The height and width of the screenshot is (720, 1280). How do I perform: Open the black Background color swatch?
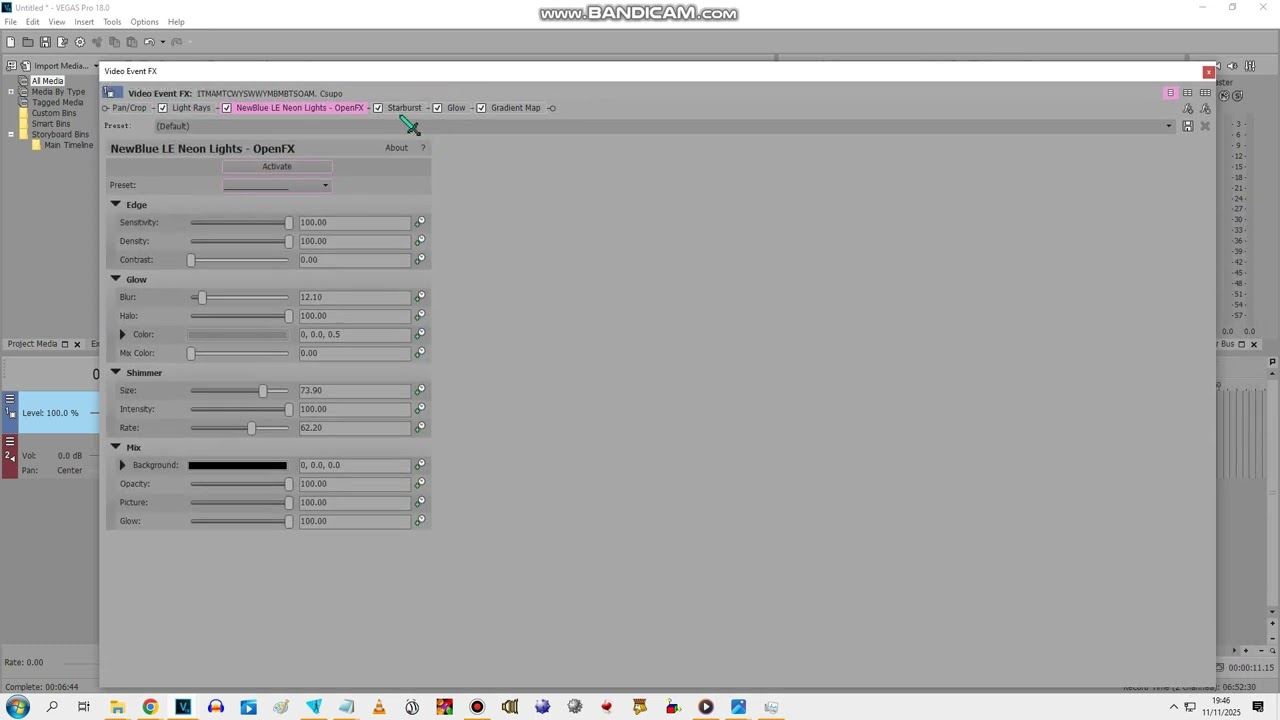tap(237, 465)
